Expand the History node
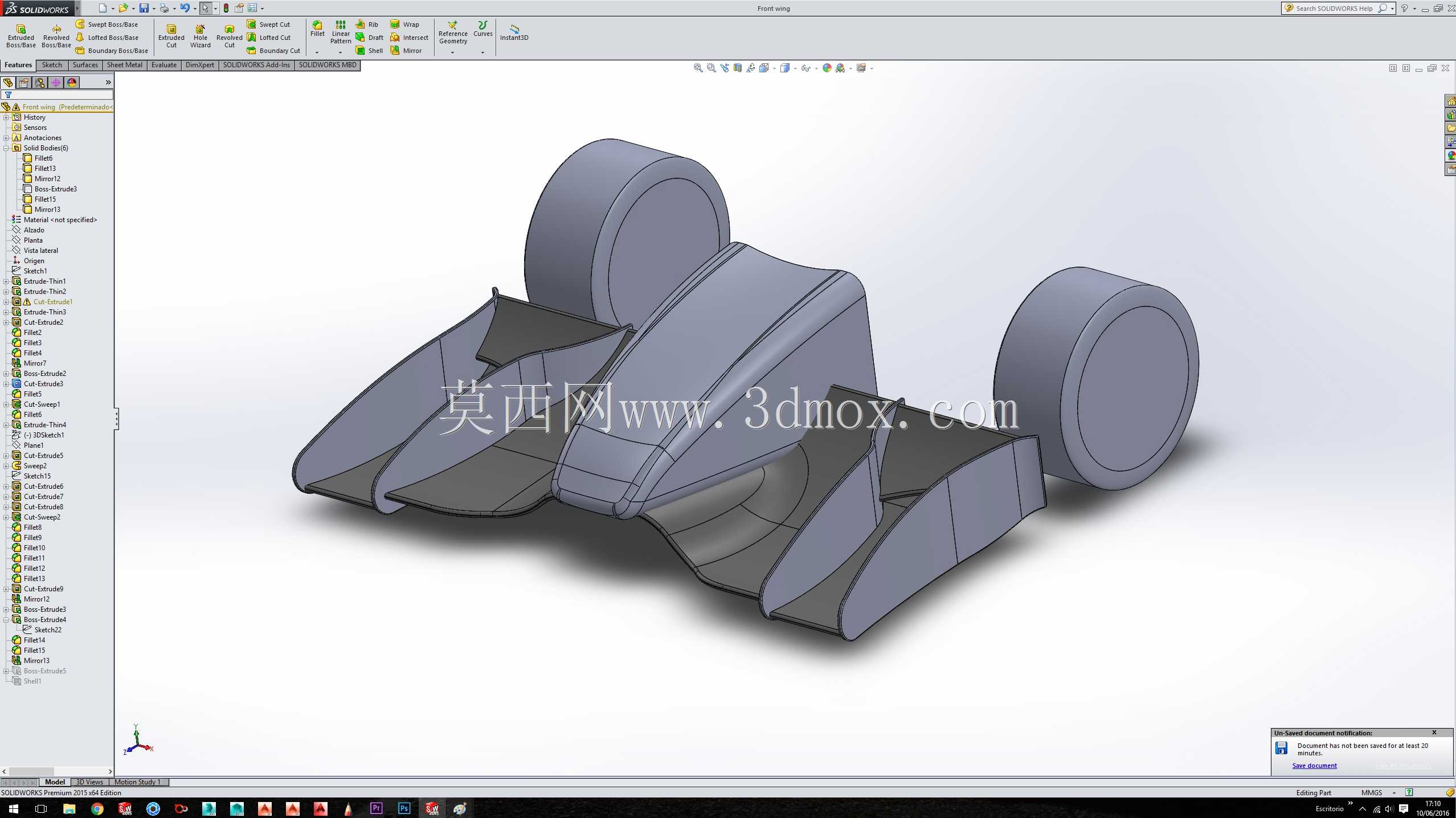Screen dimensions: 1456x818 pos(6,117)
